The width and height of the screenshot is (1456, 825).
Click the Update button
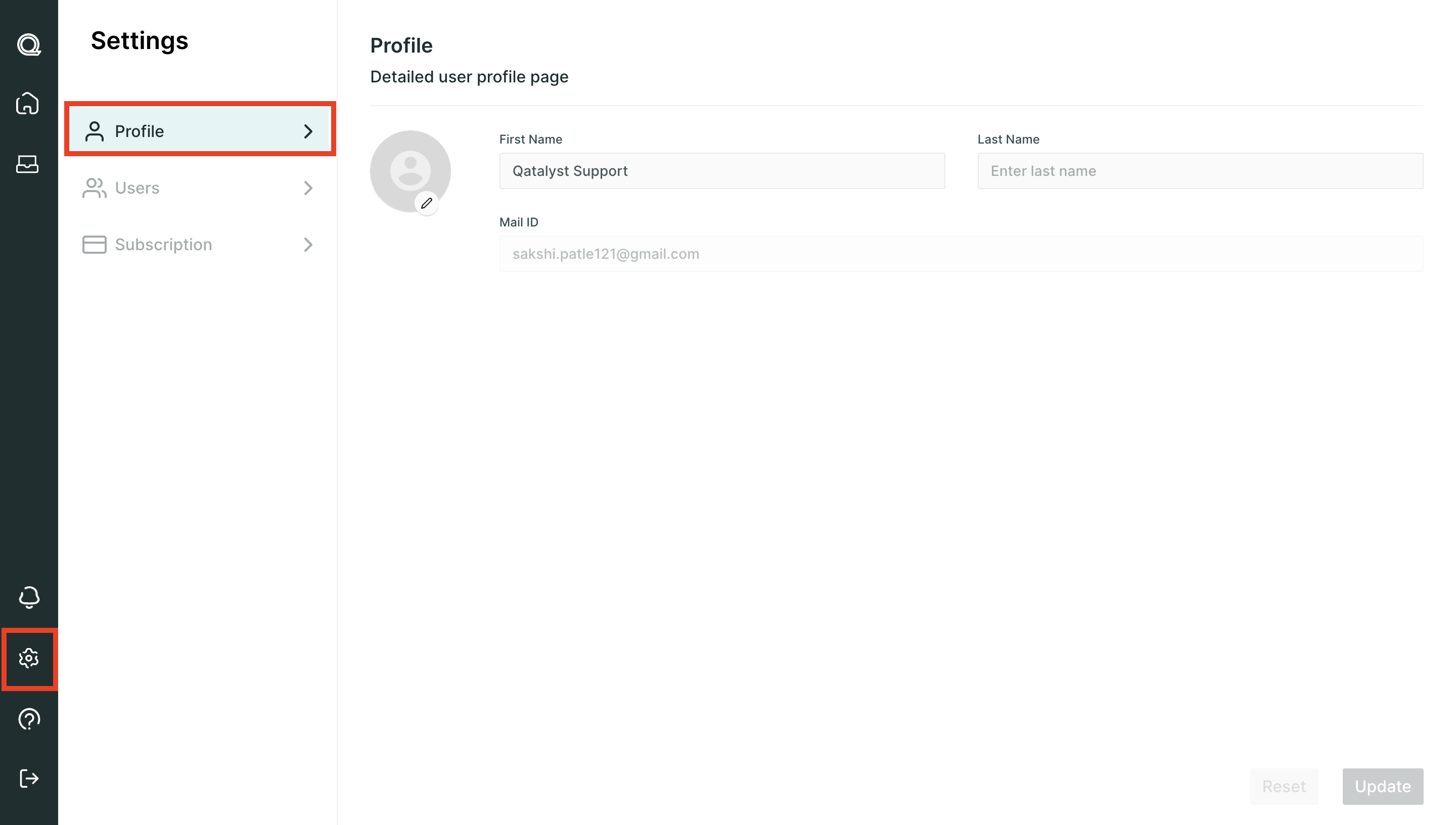(1382, 787)
